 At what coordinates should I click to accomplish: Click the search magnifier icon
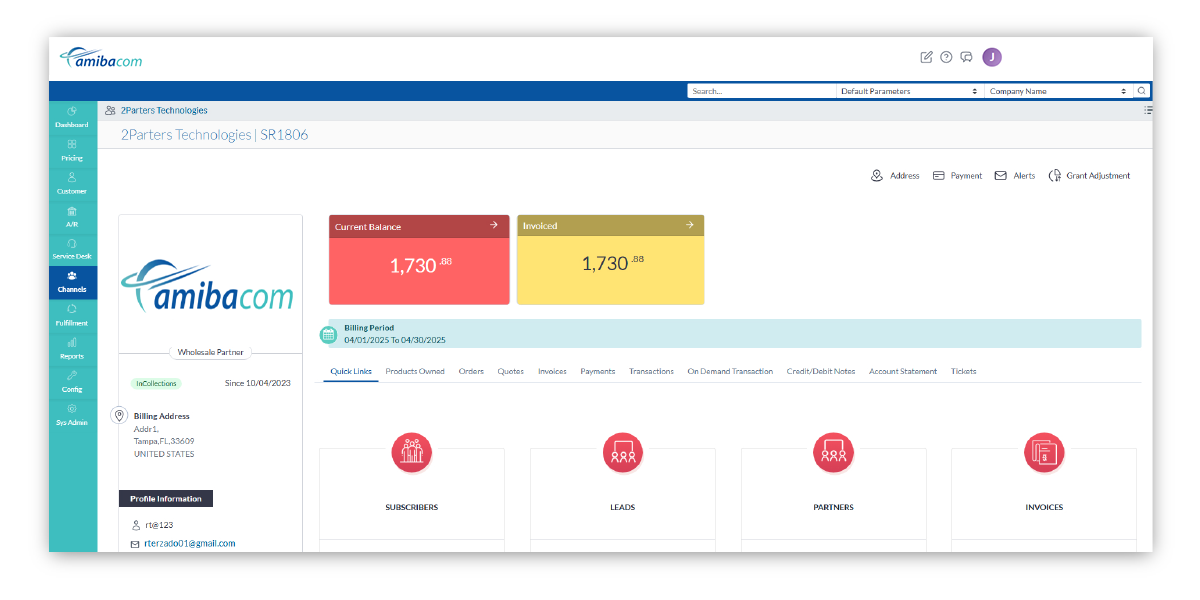point(1141,91)
